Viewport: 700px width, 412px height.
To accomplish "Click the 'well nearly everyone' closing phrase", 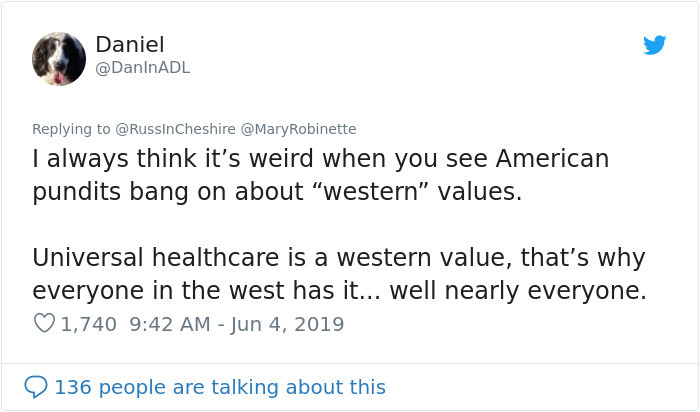I will [x=518, y=291].
